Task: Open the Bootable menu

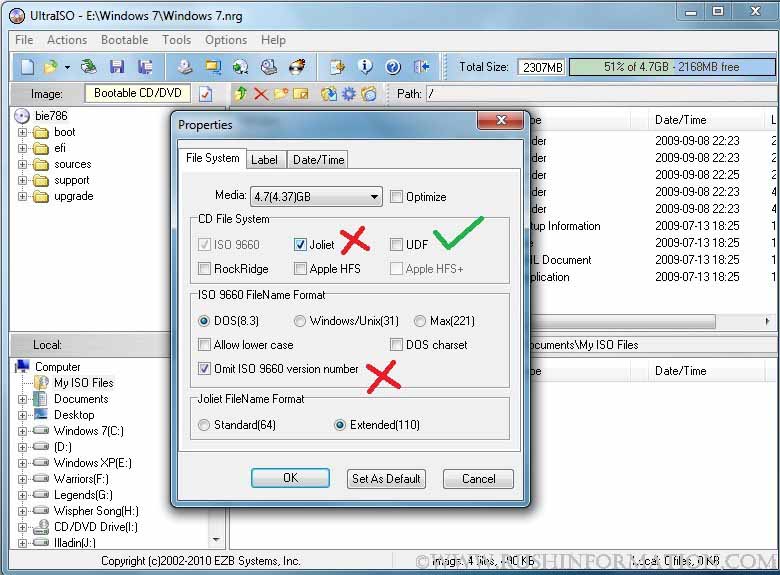Action: (124, 40)
